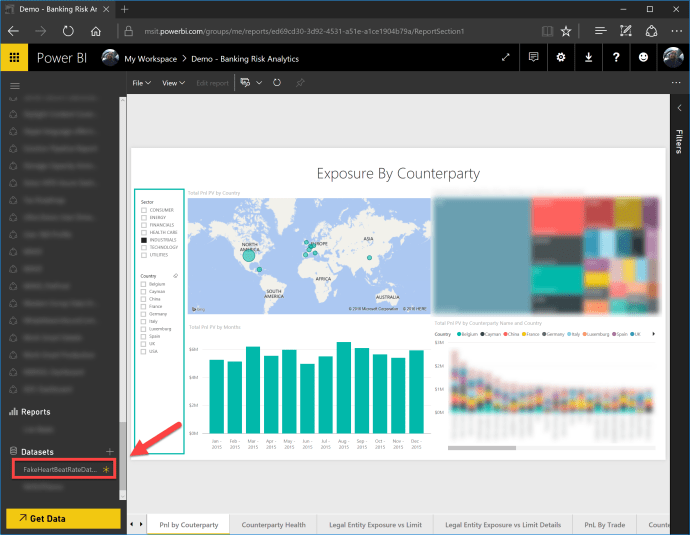Check the CONSUMER sector checkbox

point(144,210)
